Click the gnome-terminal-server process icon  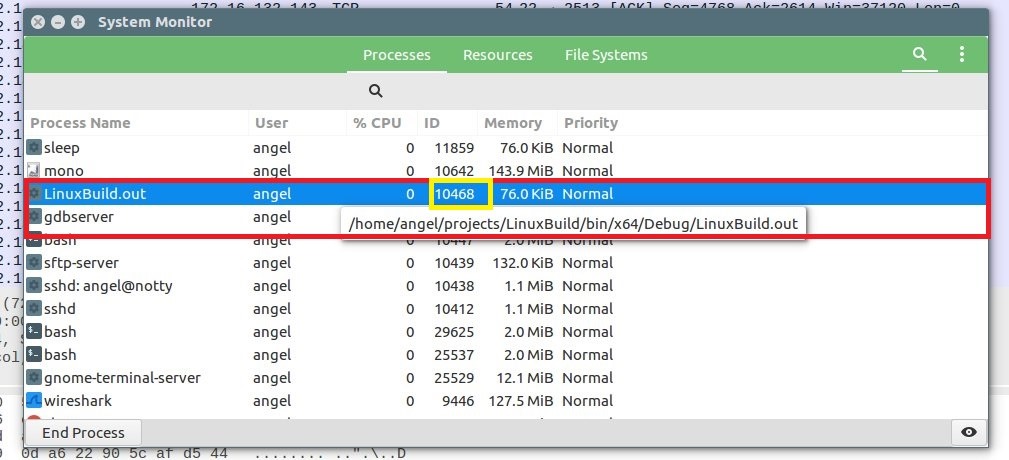pyautogui.click(x=34, y=378)
